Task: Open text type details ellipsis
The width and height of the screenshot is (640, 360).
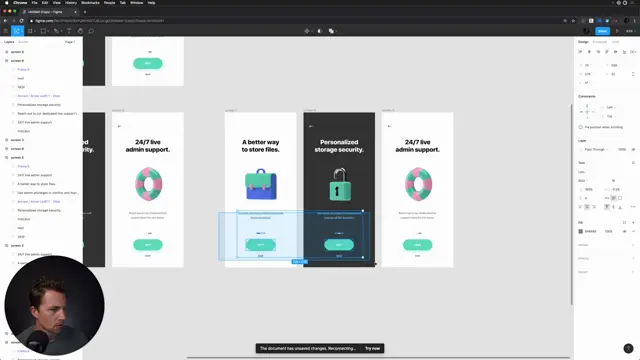Action: [633, 207]
